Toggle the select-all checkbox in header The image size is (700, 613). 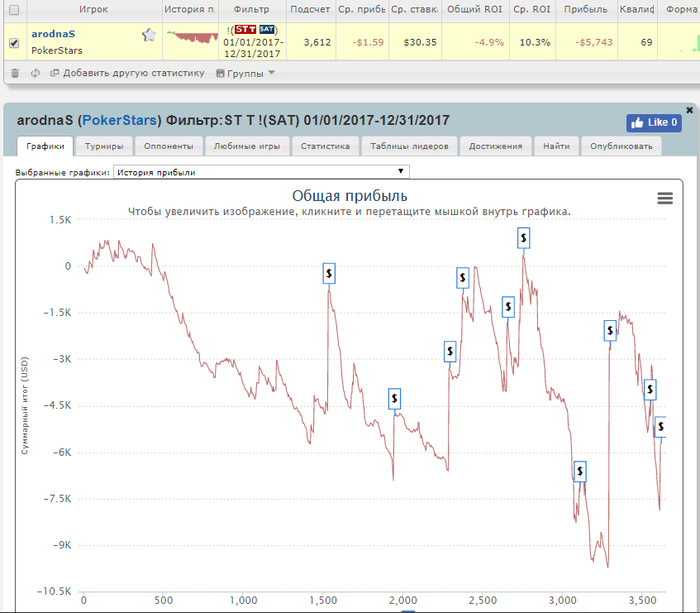(14, 10)
